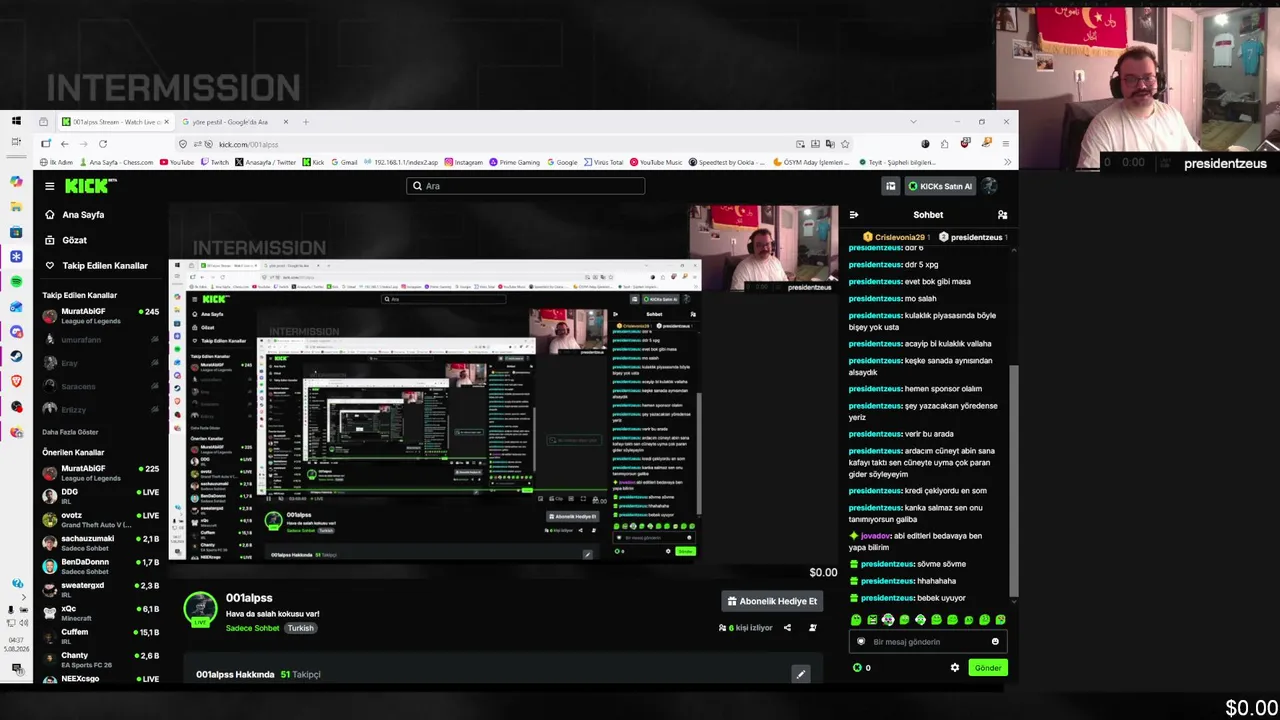Open the browser application menu
1280x720 pixels.
click(1005, 144)
